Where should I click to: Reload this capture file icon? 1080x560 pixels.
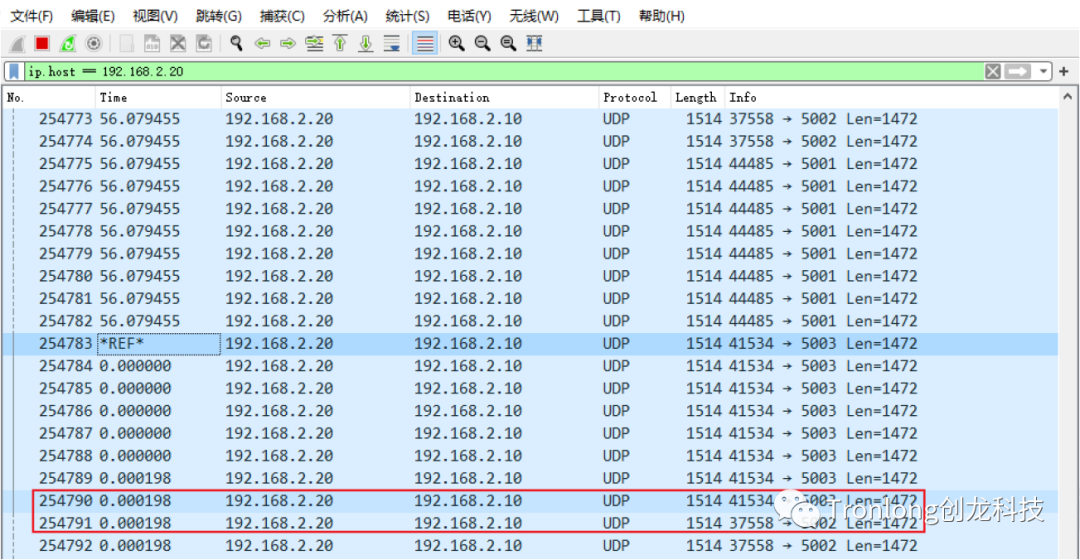tap(204, 44)
